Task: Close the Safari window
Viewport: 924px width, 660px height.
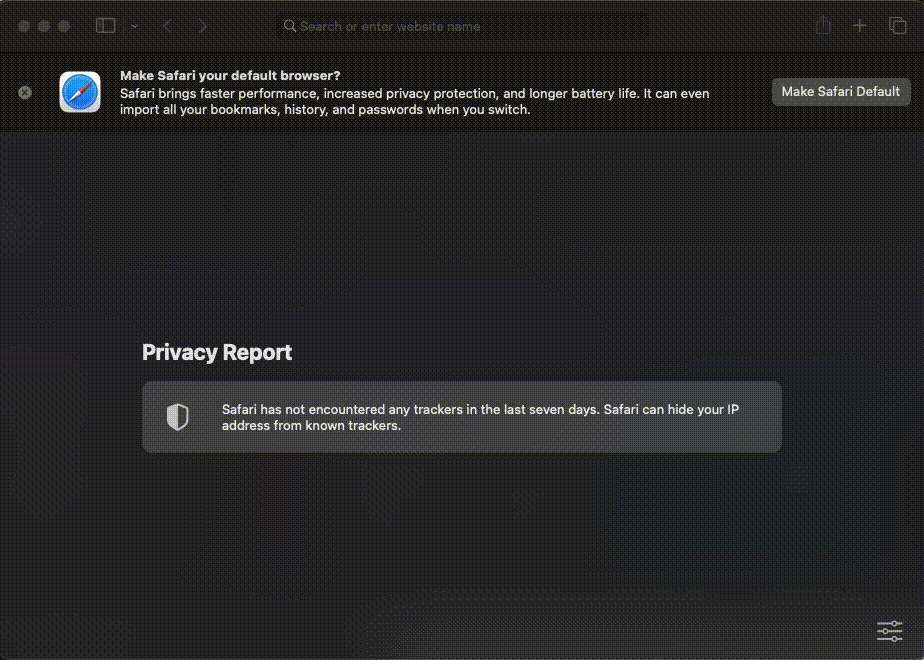Action: tap(24, 26)
